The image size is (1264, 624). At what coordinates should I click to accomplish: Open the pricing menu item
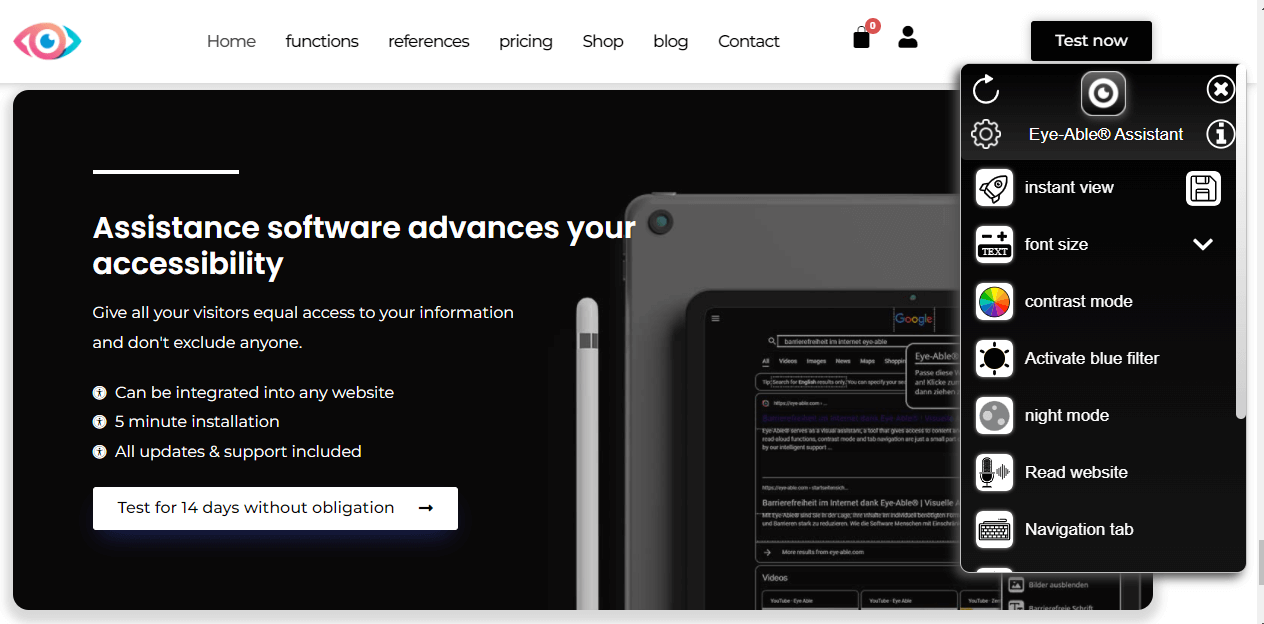pyautogui.click(x=526, y=41)
